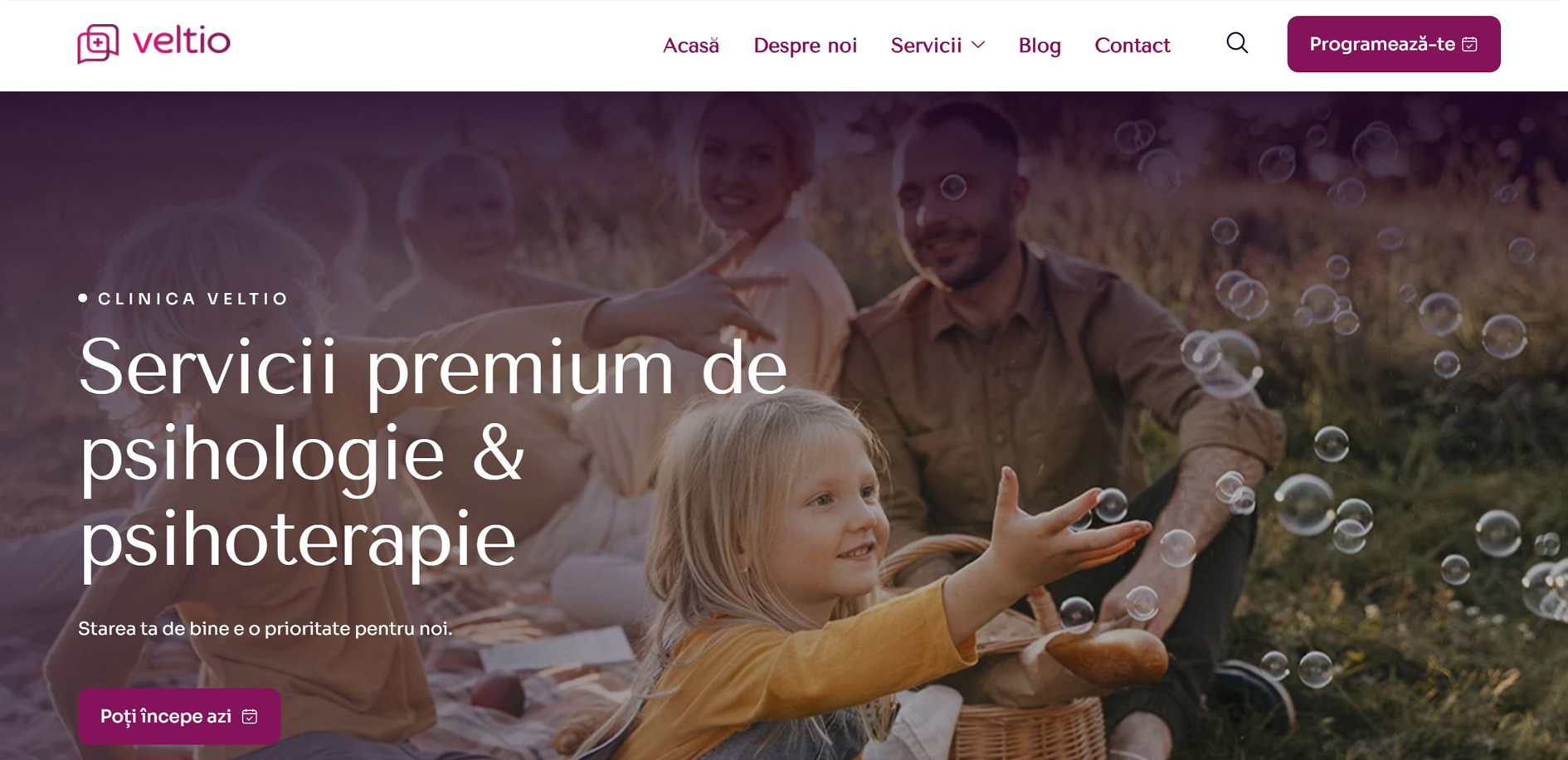Image resolution: width=1568 pixels, height=760 pixels.
Task: Click the calendar icon inside Programează-te
Action: [x=1469, y=44]
